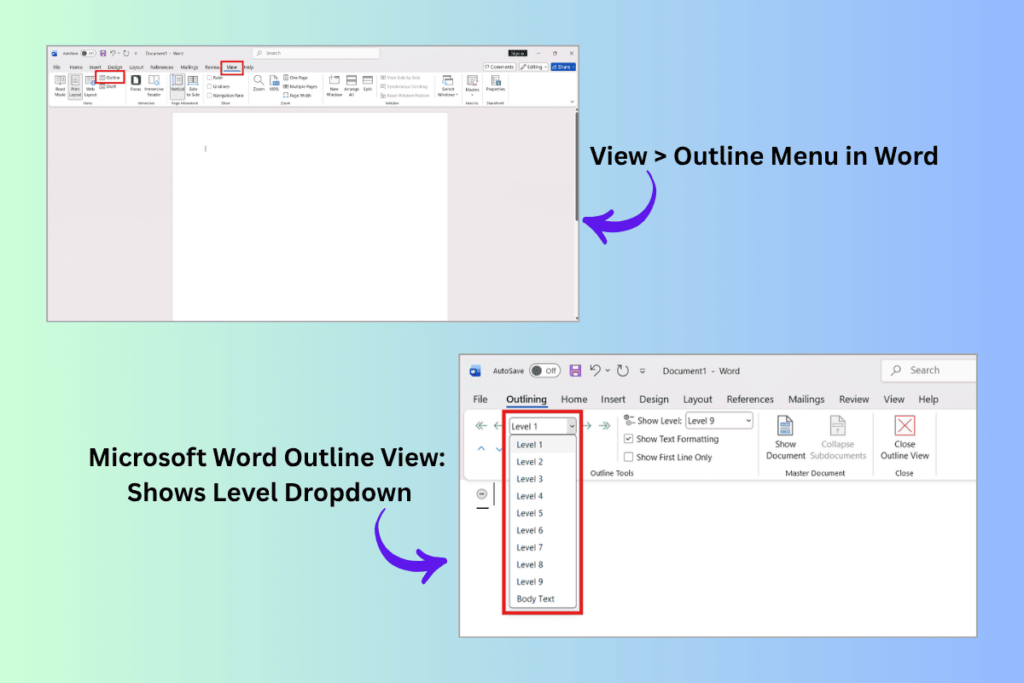This screenshot has width=1024, height=683.
Task: Promote to Heading 1 double-left arrow
Action: (x=481, y=426)
